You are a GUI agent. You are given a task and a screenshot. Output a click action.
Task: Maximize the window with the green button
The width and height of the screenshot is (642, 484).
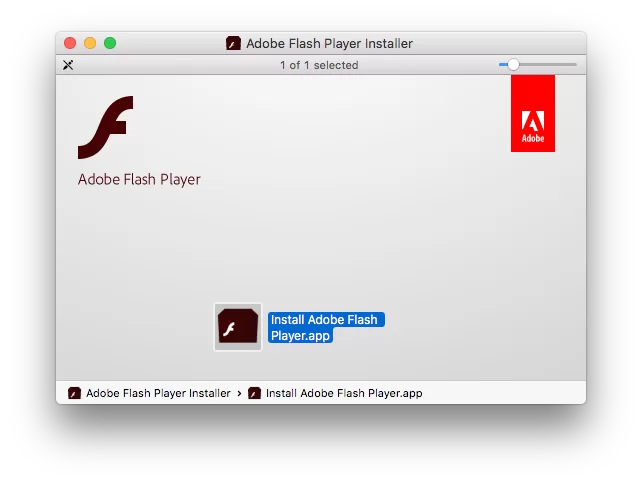tap(110, 43)
